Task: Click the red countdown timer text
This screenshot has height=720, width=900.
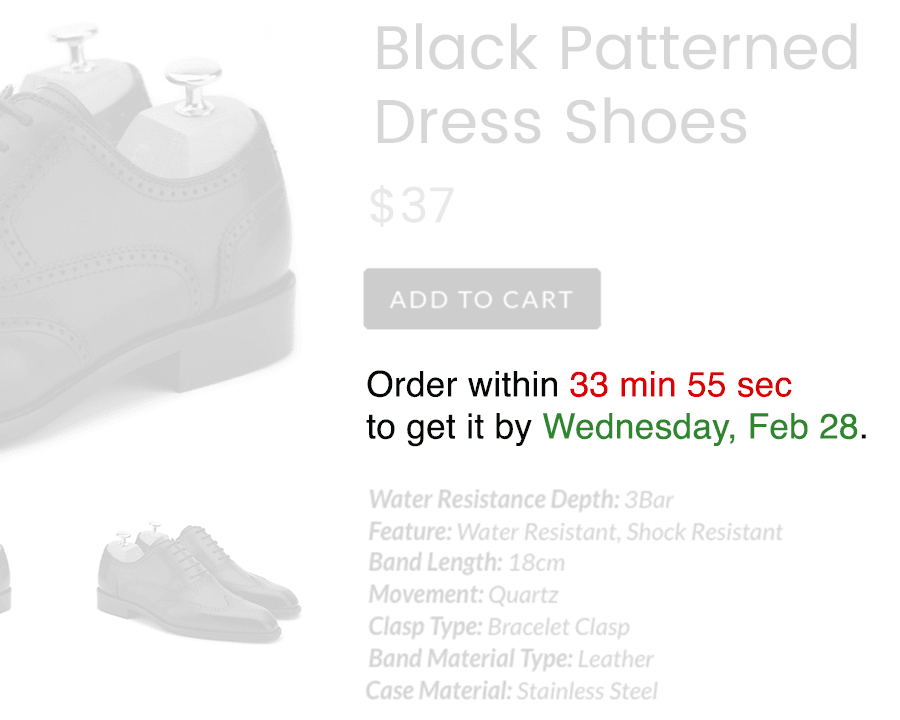Action: coord(678,384)
